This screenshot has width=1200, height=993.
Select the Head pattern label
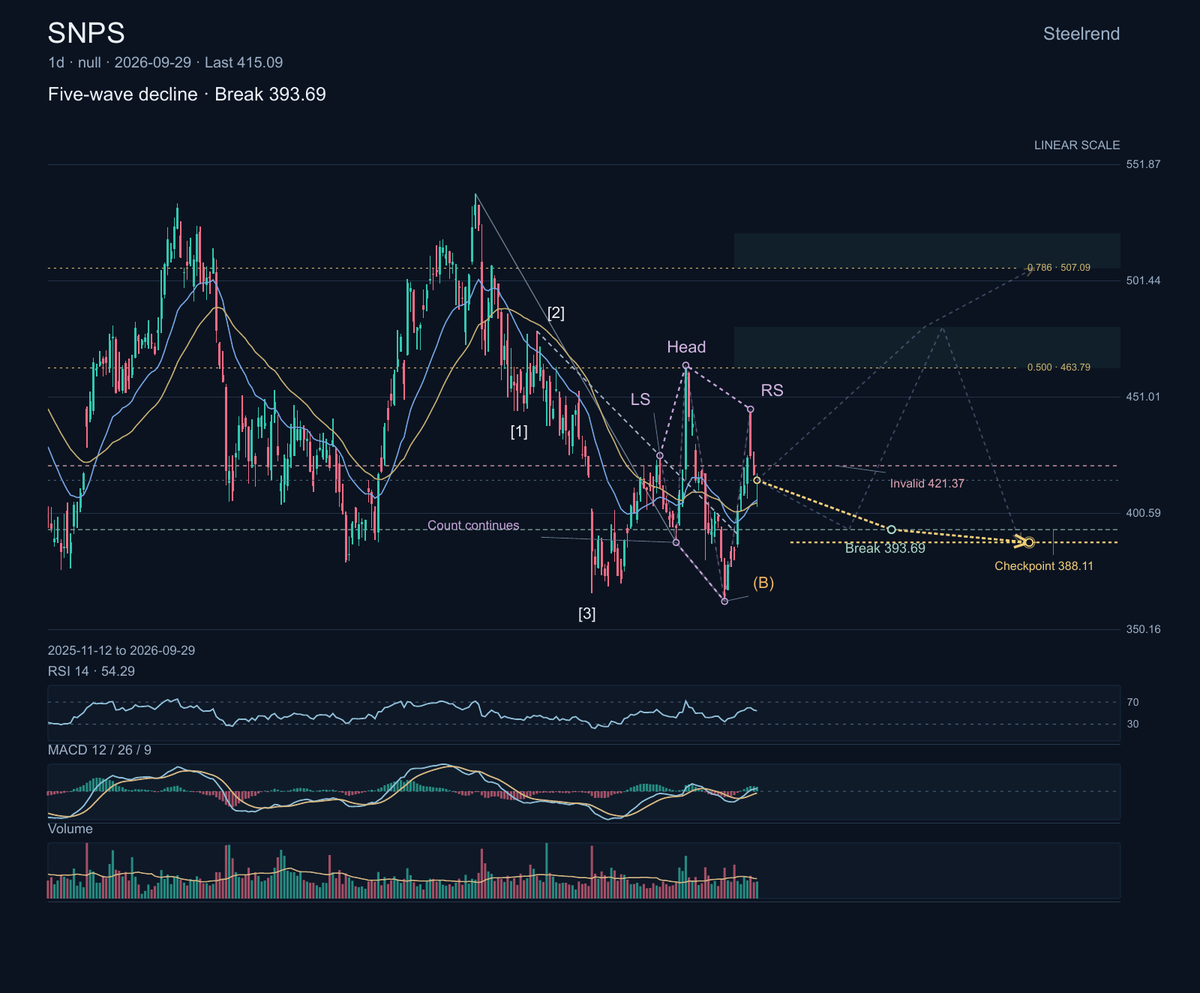[x=687, y=347]
